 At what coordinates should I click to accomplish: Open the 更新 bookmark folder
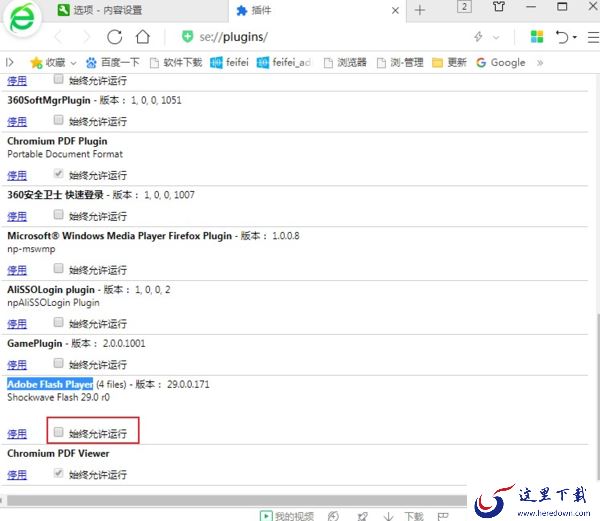pyautogui.click(x=449, y=62)
